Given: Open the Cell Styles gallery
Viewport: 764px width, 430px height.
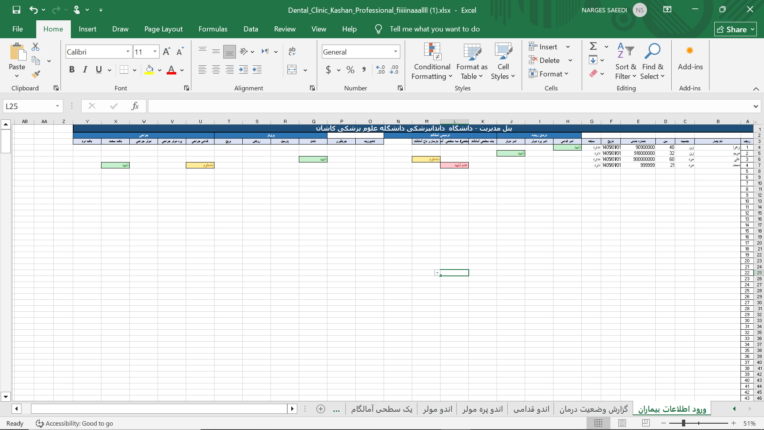Looking at the screenshot, I should pyautogui.click(x=503, y=61).
